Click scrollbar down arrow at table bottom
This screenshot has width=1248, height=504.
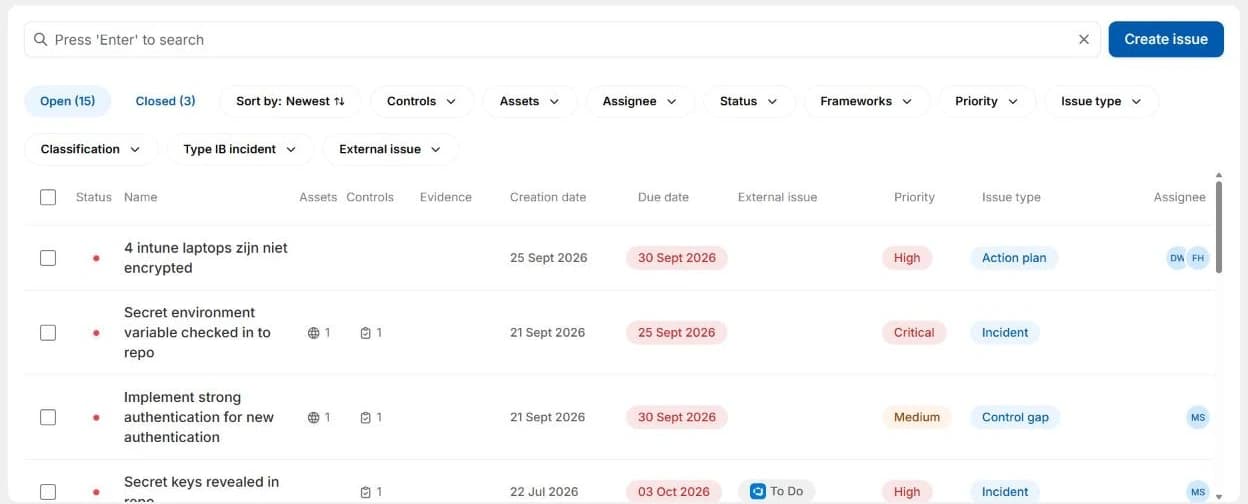tap(1218, 495)
